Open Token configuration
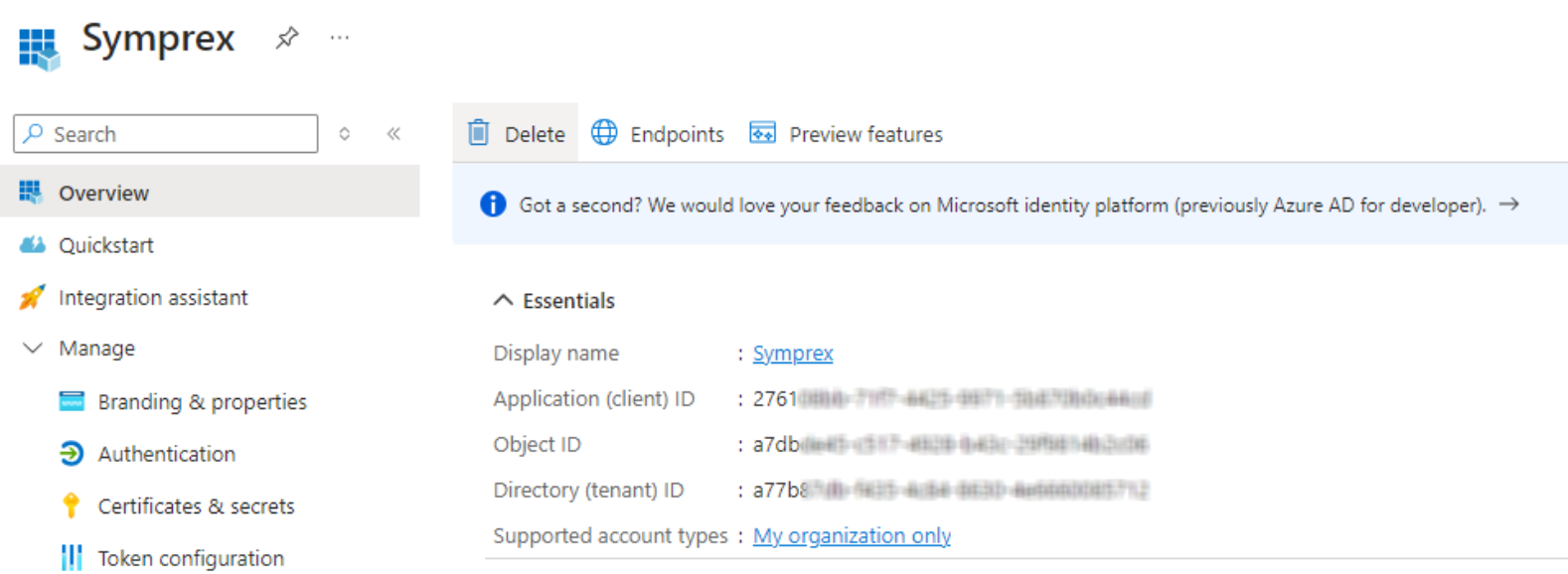 (x=191, y=559)
